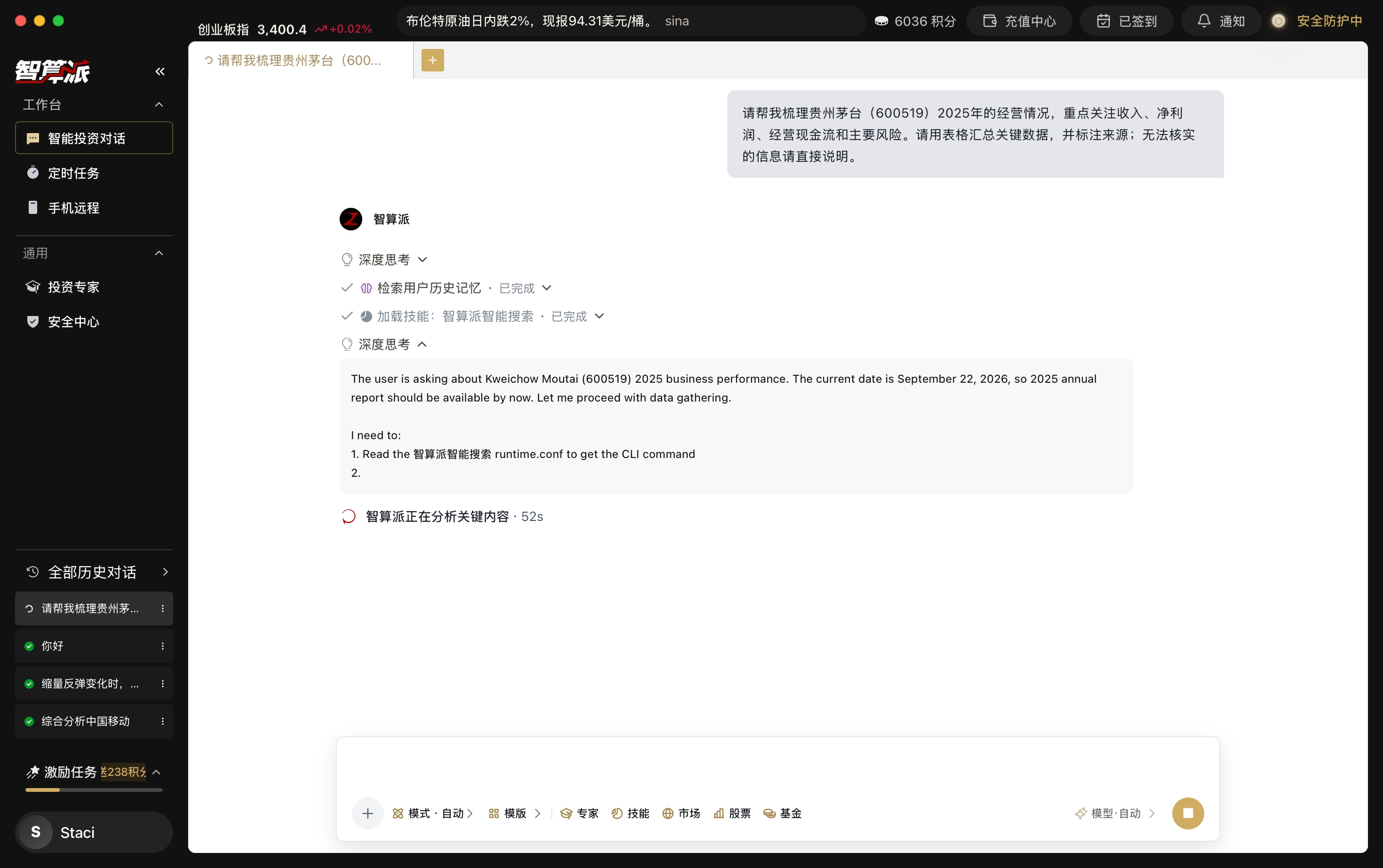Select 股票 in input toolbar
The width and height of the screenshot is (1383, 868).
tap(731, 813)
